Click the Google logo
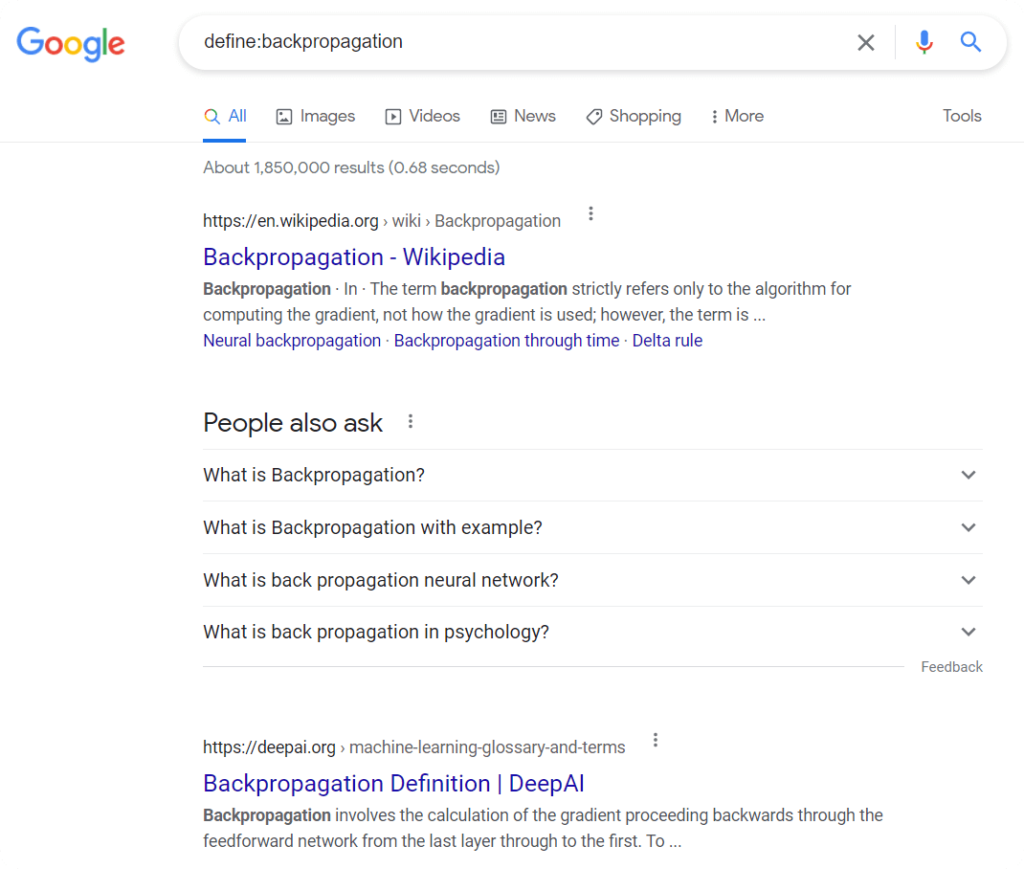The image size is (1024, 869). point(71,43)
